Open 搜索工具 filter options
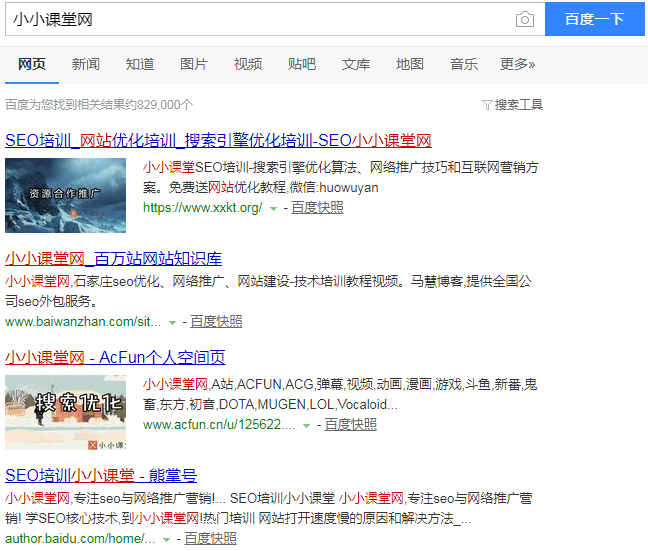Image resolution: width=648 pixels, height=551 pixels. [x=519, y=105]
